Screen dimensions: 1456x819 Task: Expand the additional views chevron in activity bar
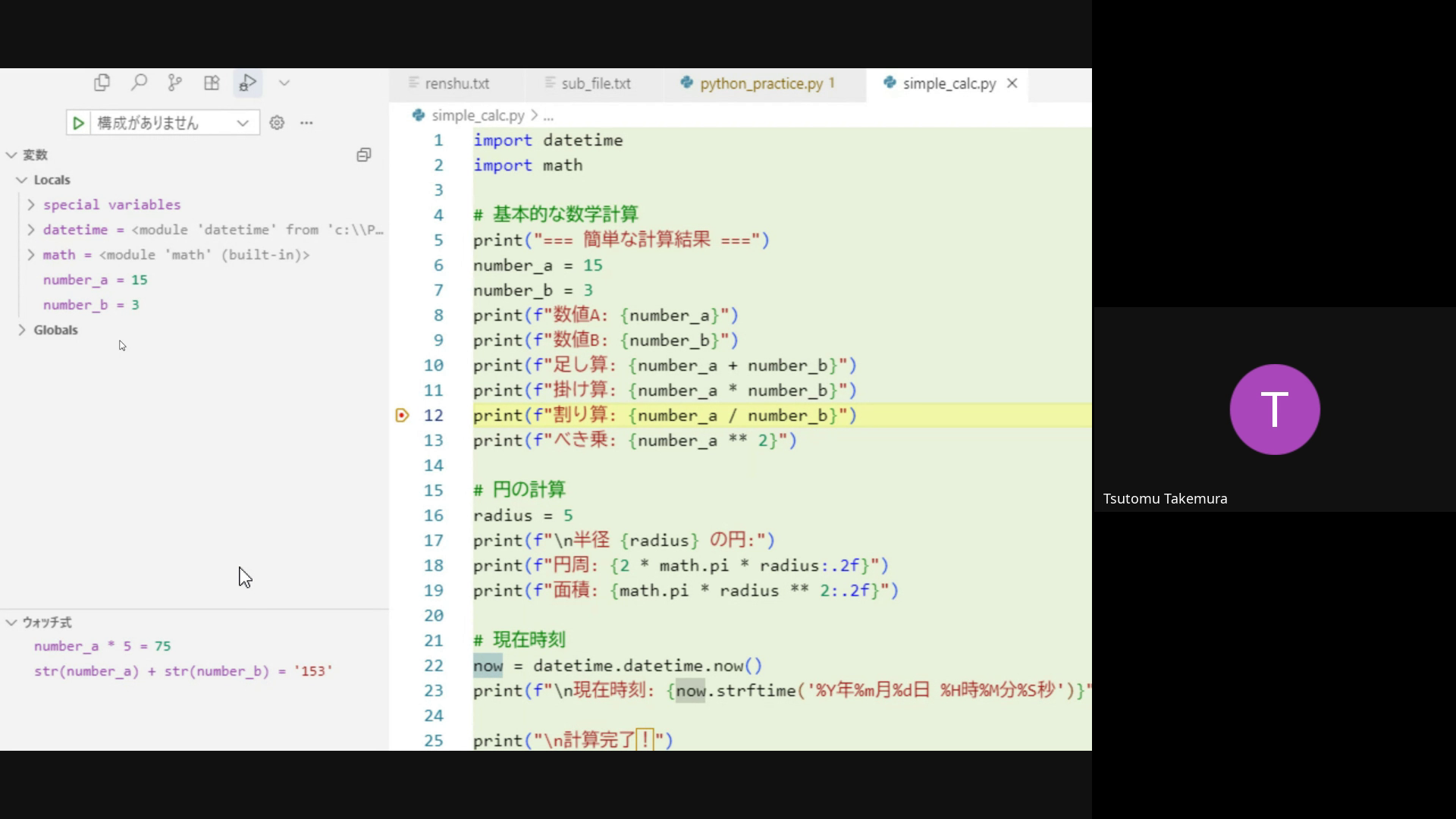pyautogui.click(x=284, y=83)
